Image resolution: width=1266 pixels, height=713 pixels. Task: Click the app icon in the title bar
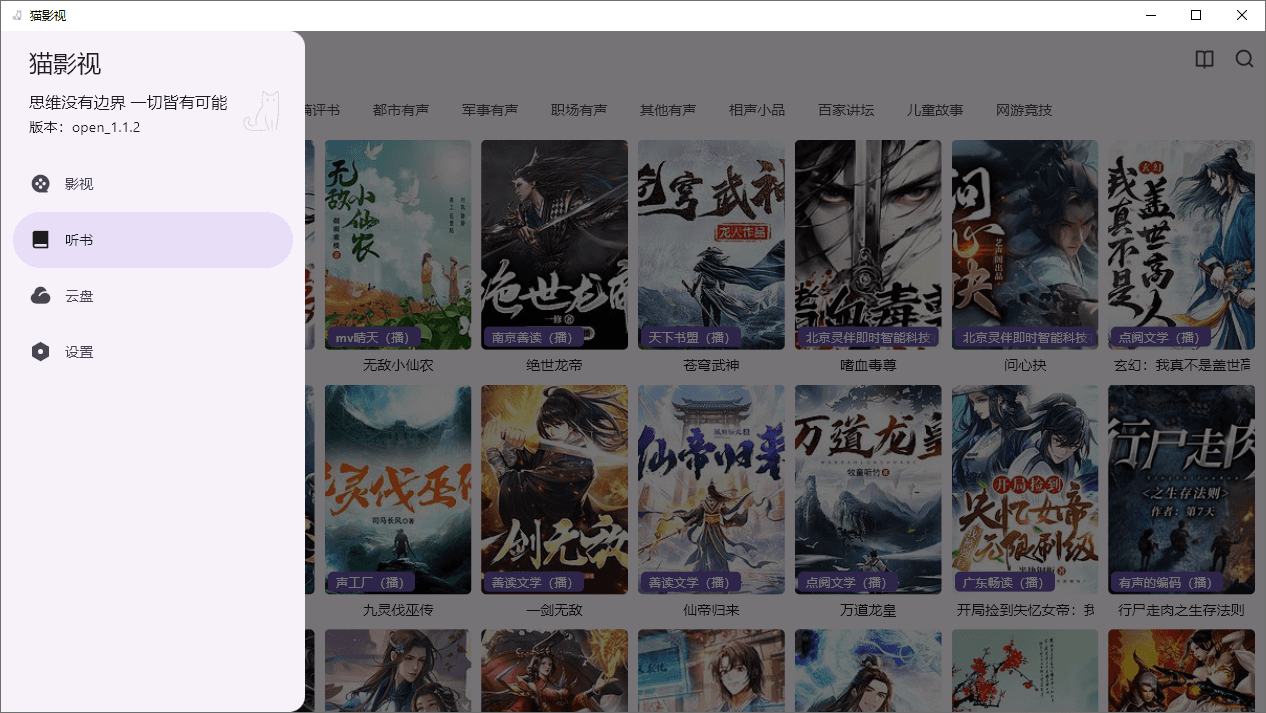point(16,15)
